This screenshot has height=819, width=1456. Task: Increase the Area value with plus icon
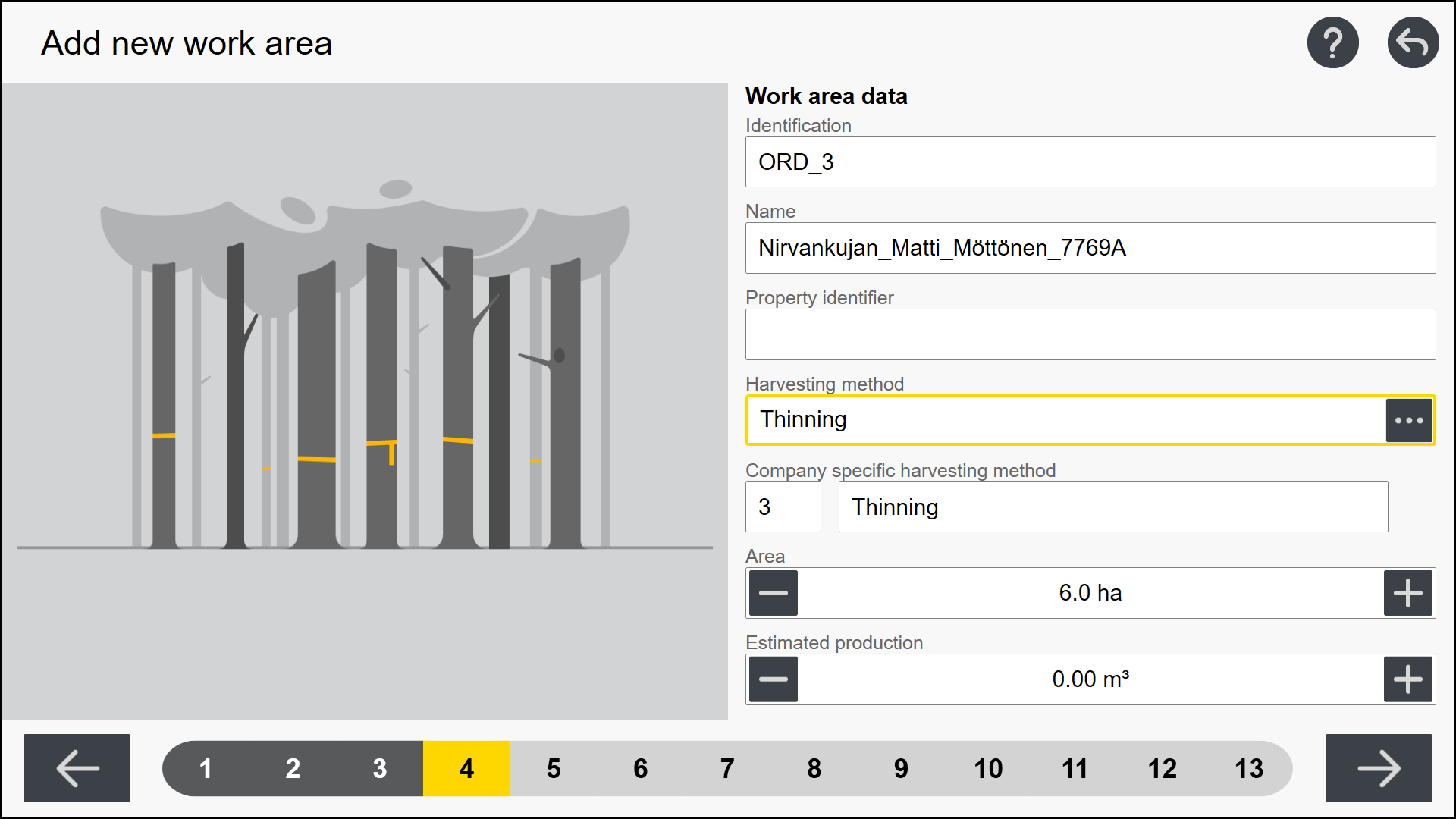click(x=1408, y=593)
